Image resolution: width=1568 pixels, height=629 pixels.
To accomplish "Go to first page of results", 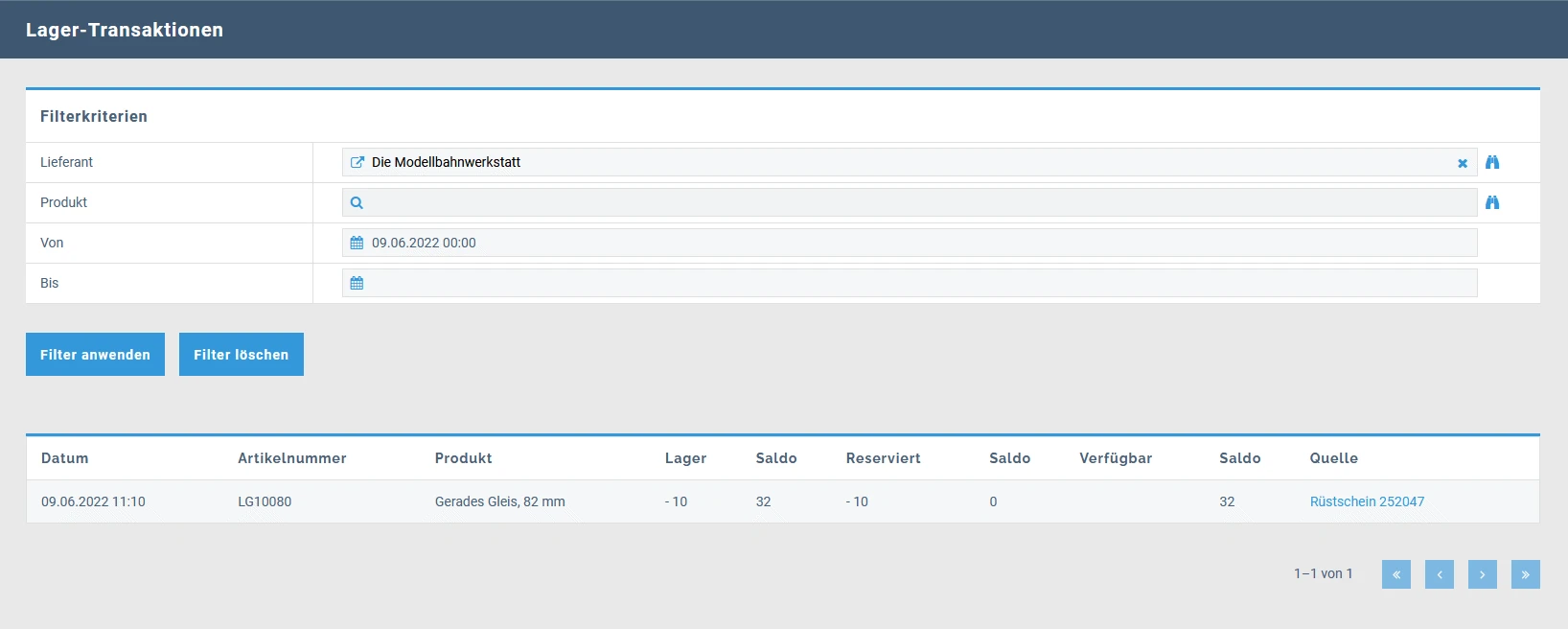I will click(1396, 574).
